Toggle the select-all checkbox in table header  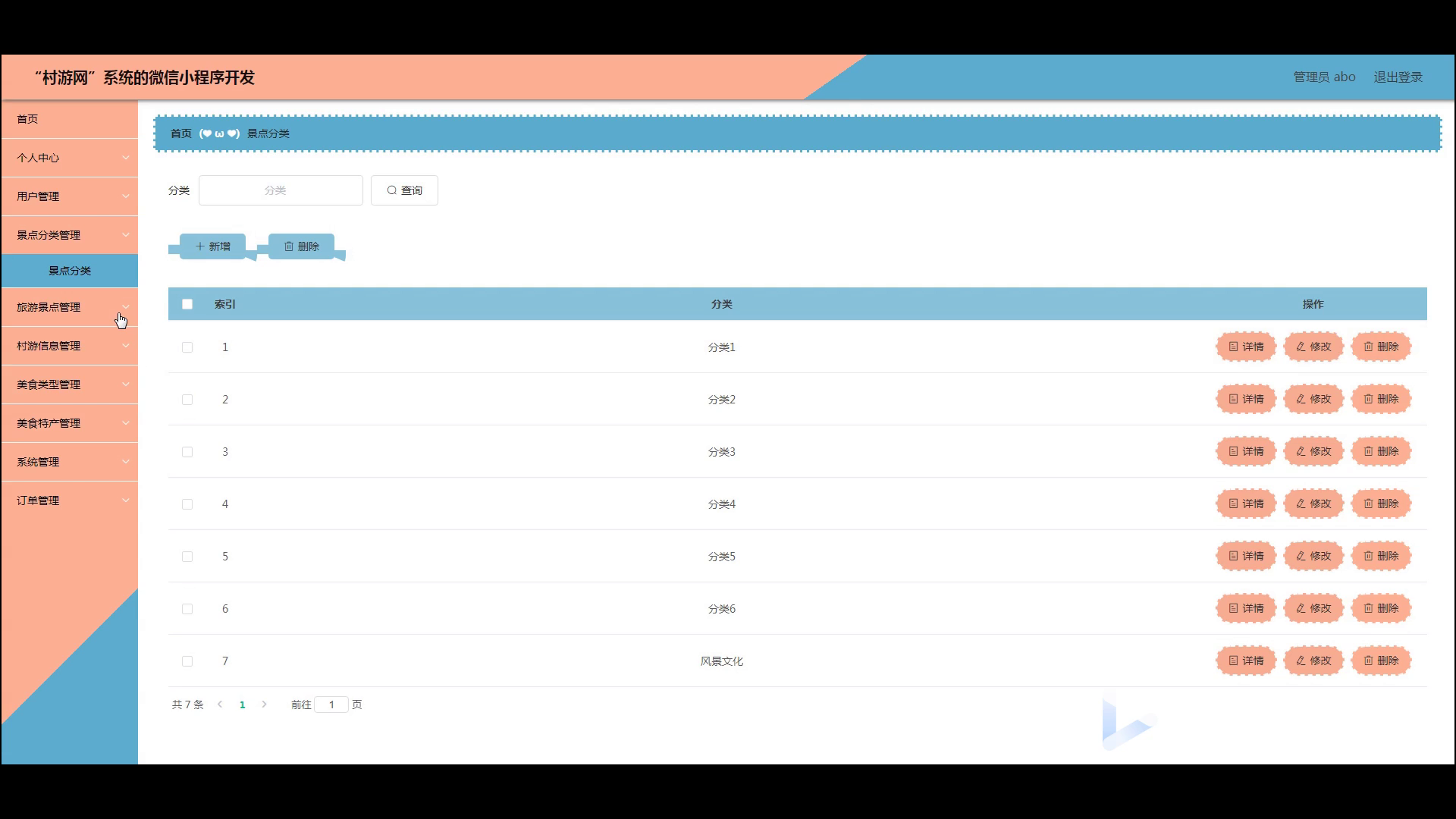coord(187,304)
